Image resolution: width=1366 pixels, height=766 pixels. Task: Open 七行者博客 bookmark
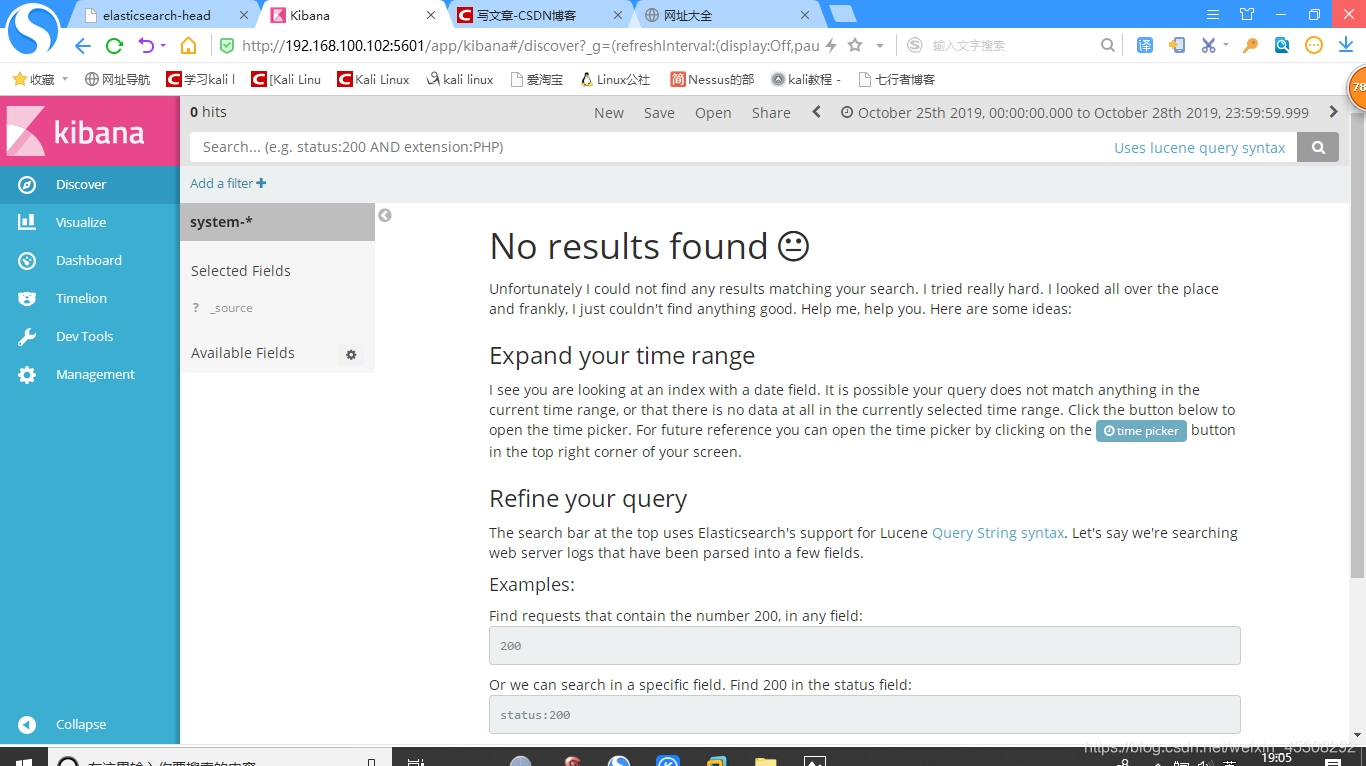coord(895,79)
